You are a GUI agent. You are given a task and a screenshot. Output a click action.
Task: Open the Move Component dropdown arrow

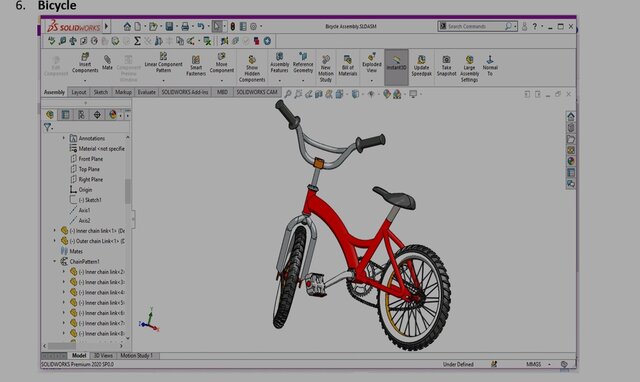click(x=222, y=80)
